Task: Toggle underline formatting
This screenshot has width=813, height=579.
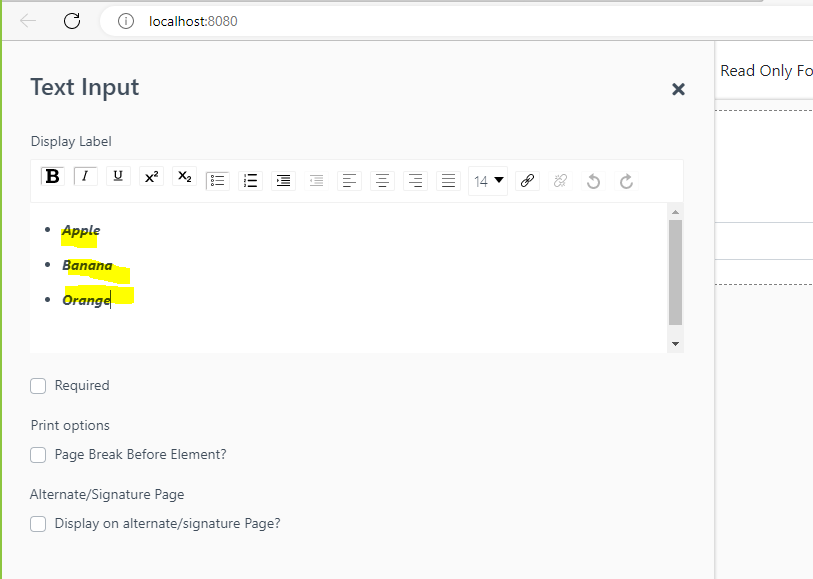Action: click(118, 176)
